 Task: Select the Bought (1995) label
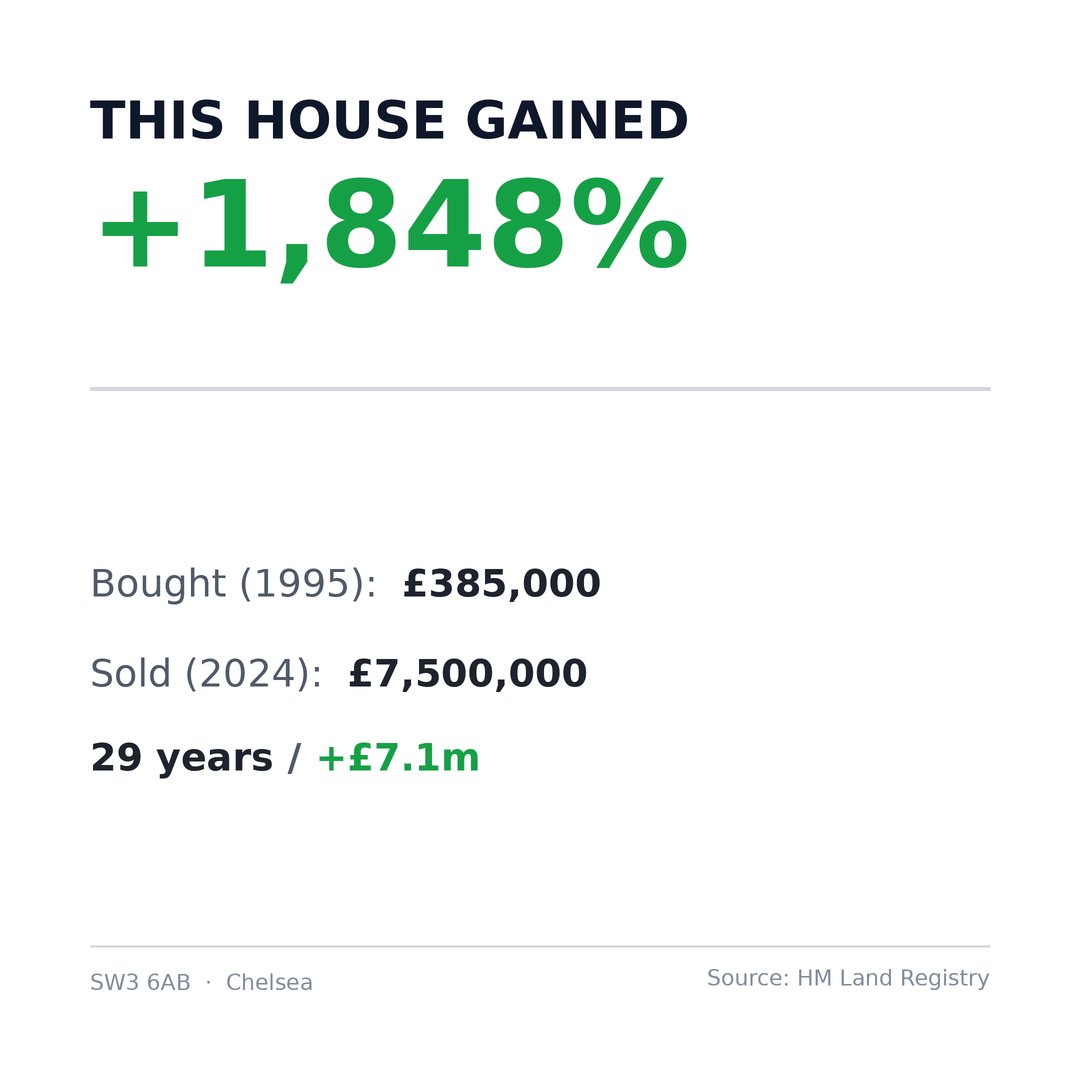point(233,584)
